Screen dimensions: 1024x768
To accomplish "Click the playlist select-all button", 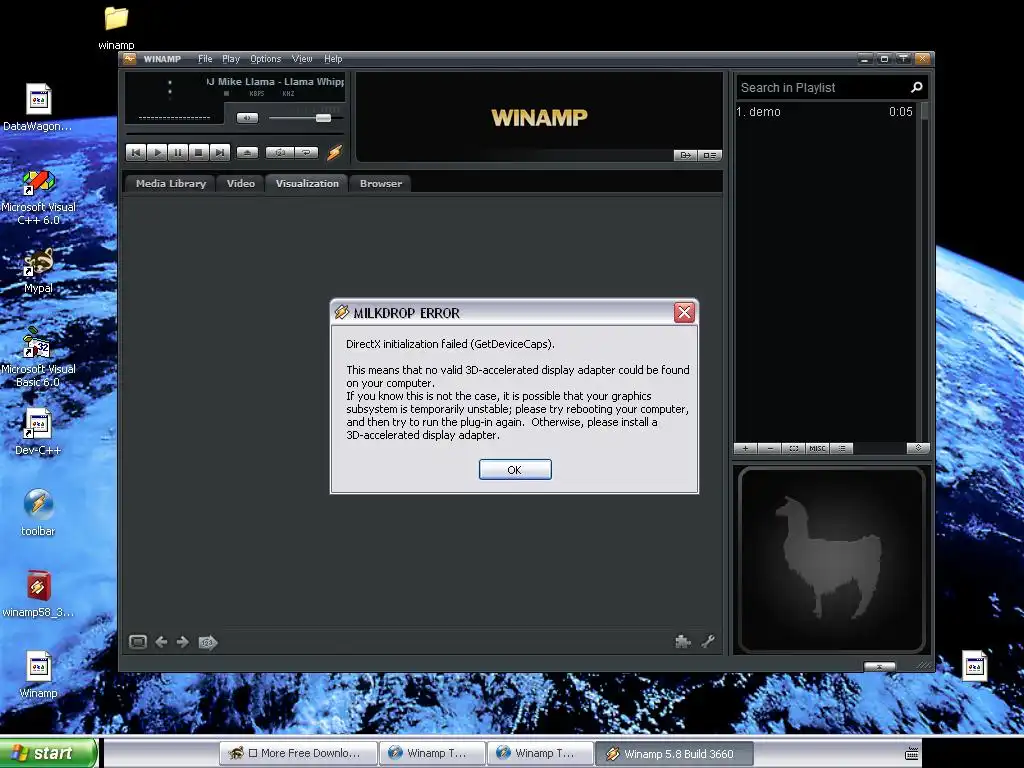I will point(793,449).
